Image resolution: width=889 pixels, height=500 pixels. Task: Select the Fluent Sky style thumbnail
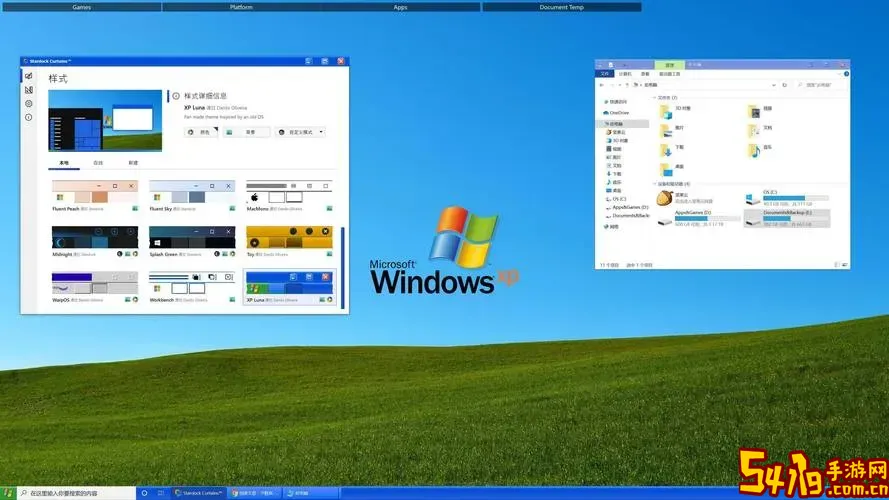point(192,192)
